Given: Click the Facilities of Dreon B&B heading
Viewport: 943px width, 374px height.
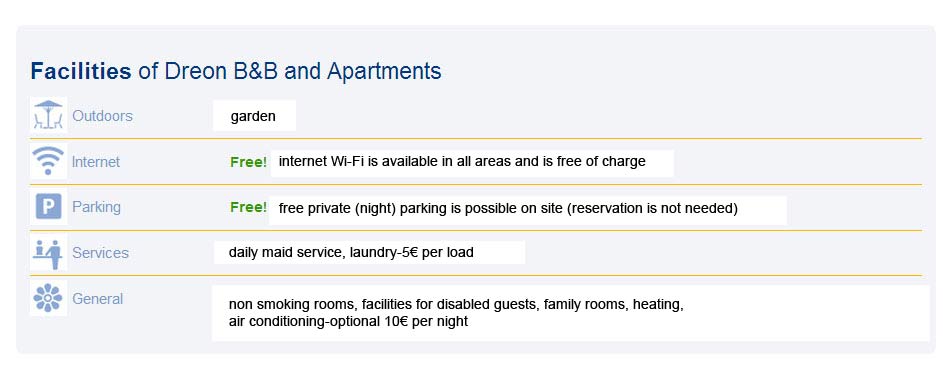Looking at the screenshot, I should coord(236,71).
